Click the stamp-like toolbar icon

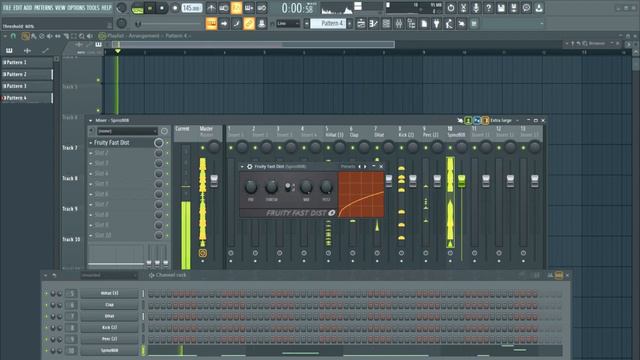click(x=262, y=24)
